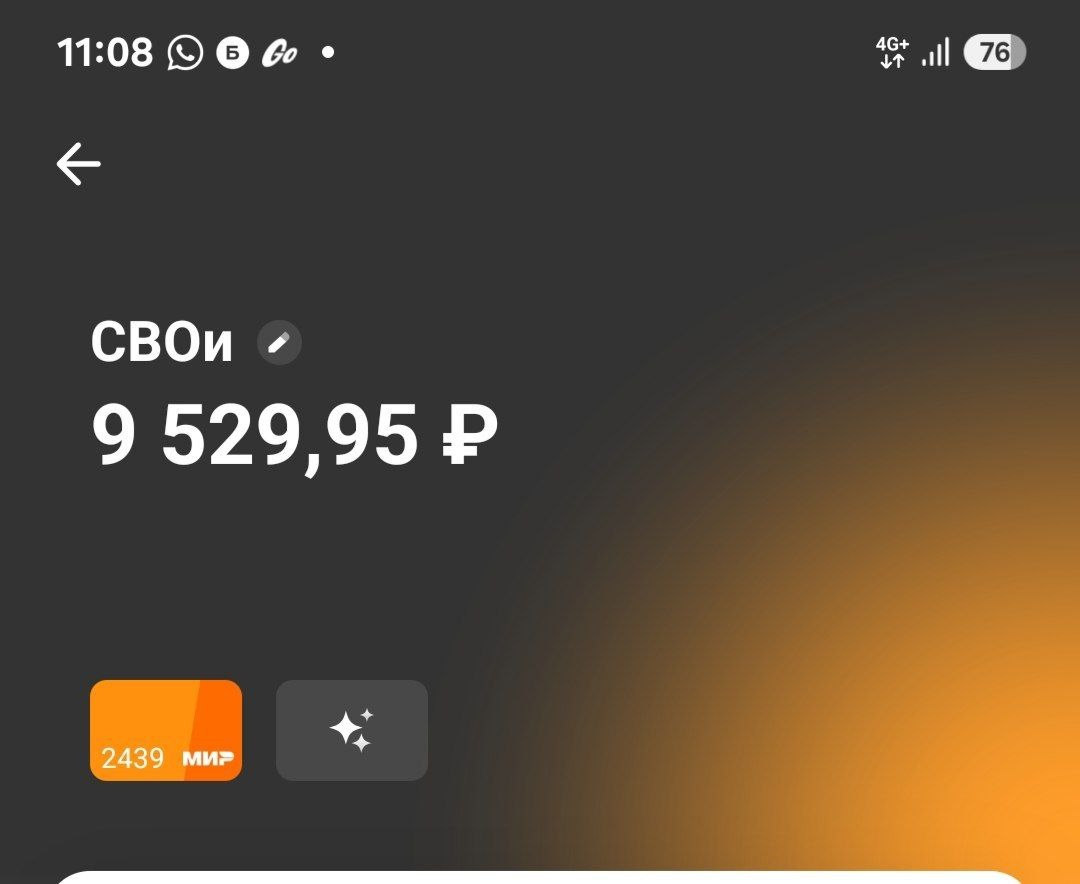This screenshot has width=1080, height=884.
Task: Tap the СВОи account title
Action: pyautogui.click(x=162, y=342)
